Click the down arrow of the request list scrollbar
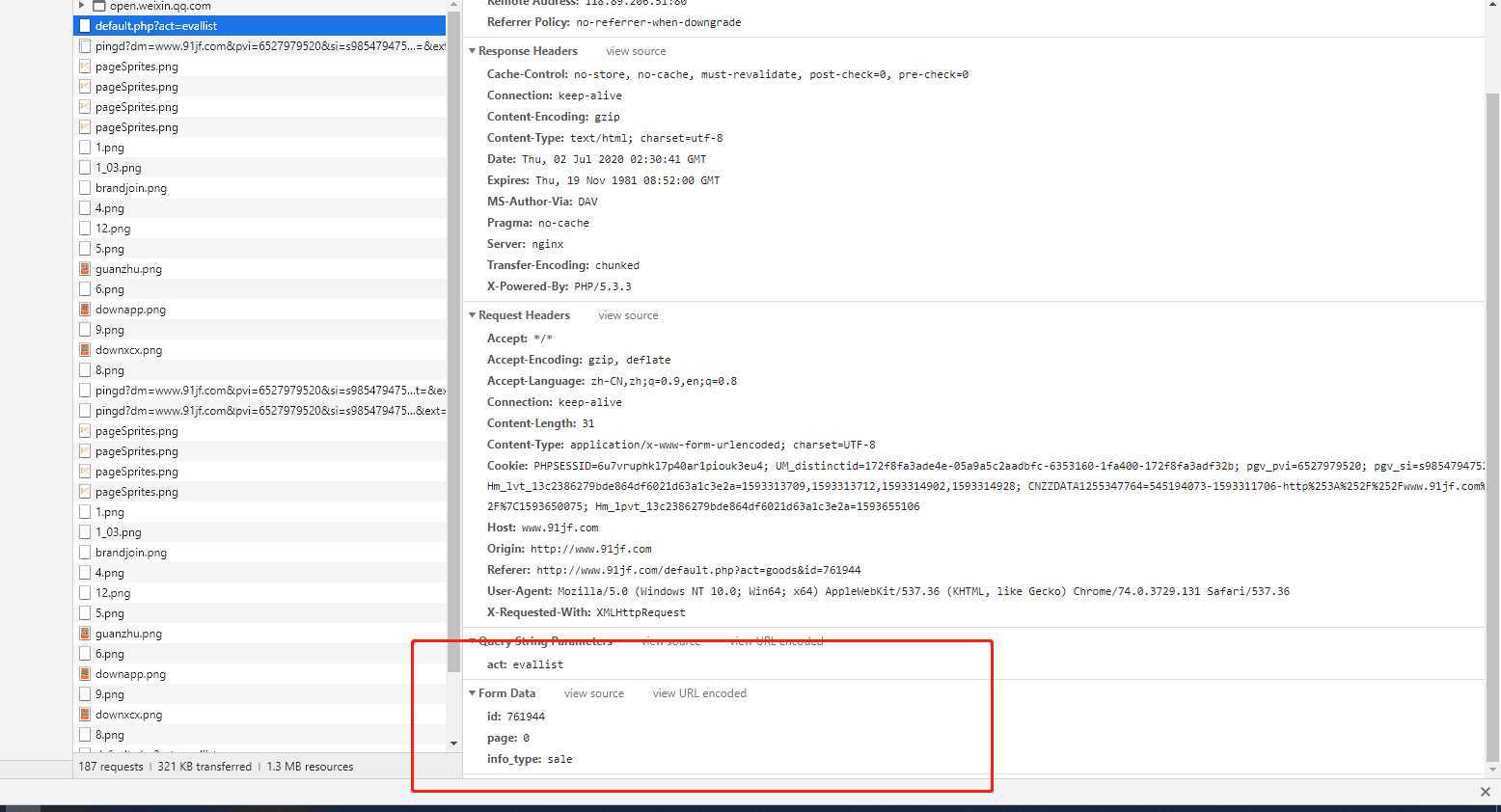 (453, 744)
